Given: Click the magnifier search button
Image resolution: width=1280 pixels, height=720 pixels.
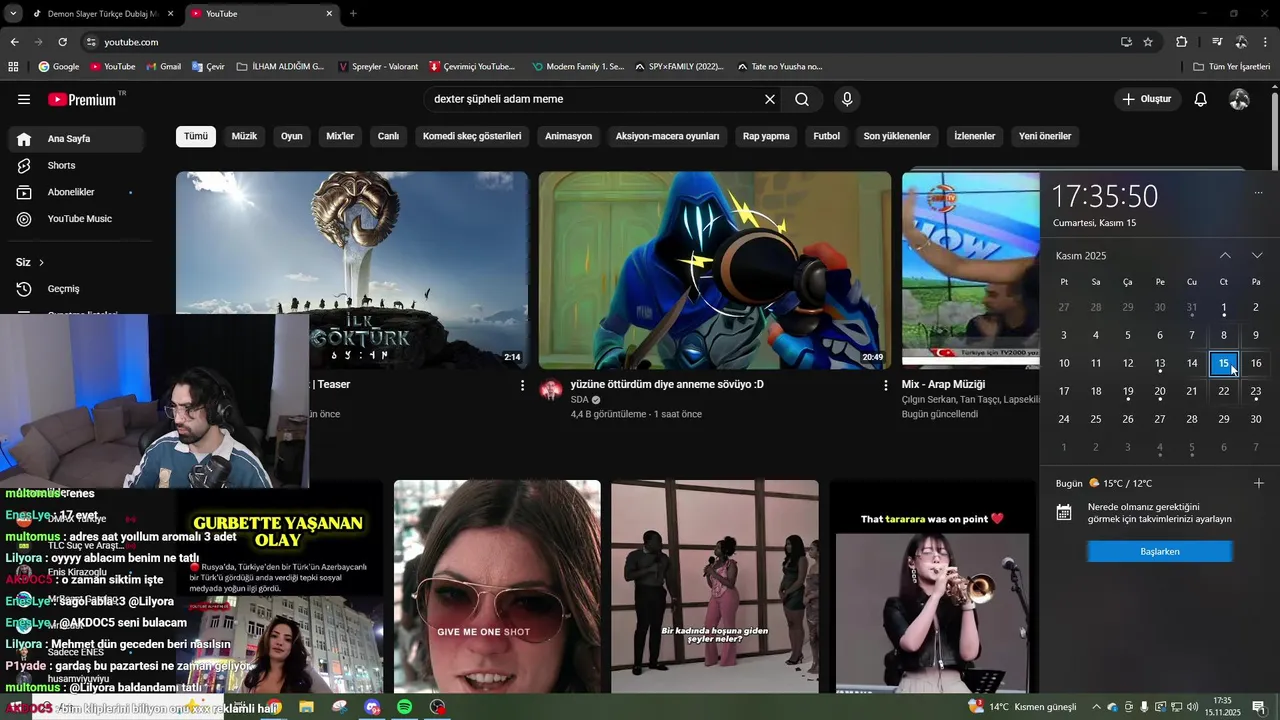Looking at the screenshot, I should tap(802, 99).
